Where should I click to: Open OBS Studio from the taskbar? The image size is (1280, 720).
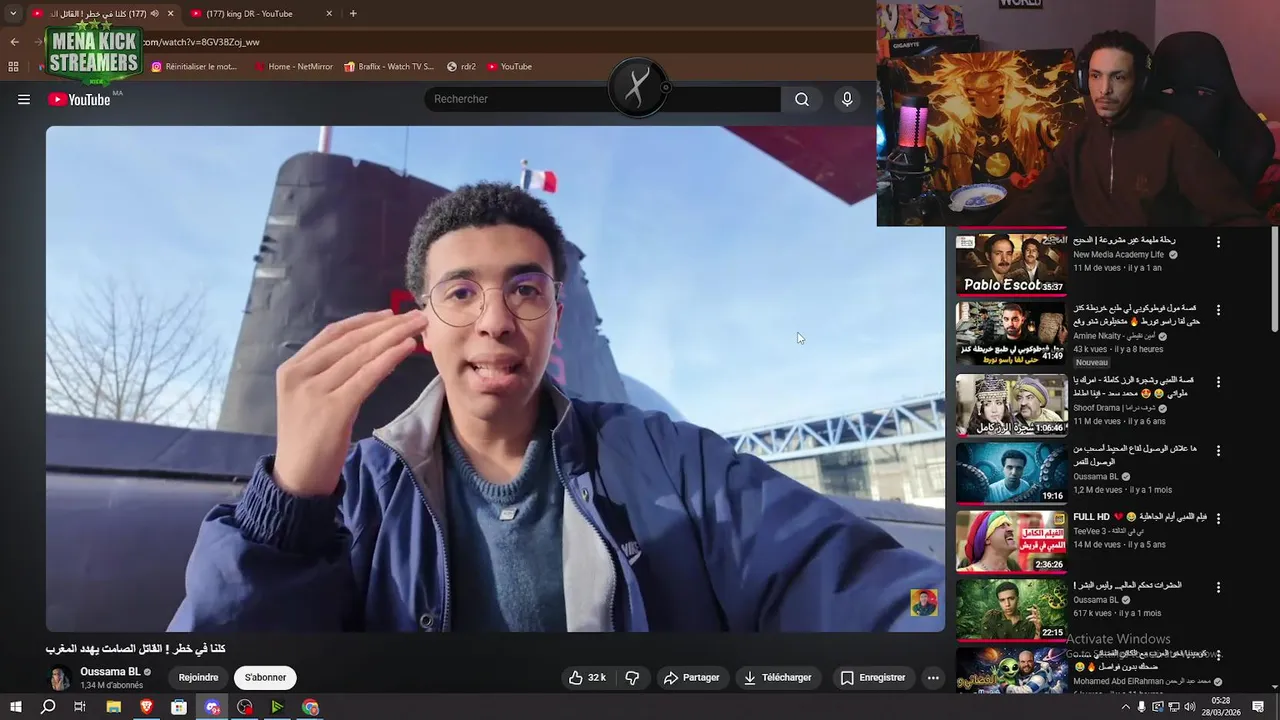245,707
